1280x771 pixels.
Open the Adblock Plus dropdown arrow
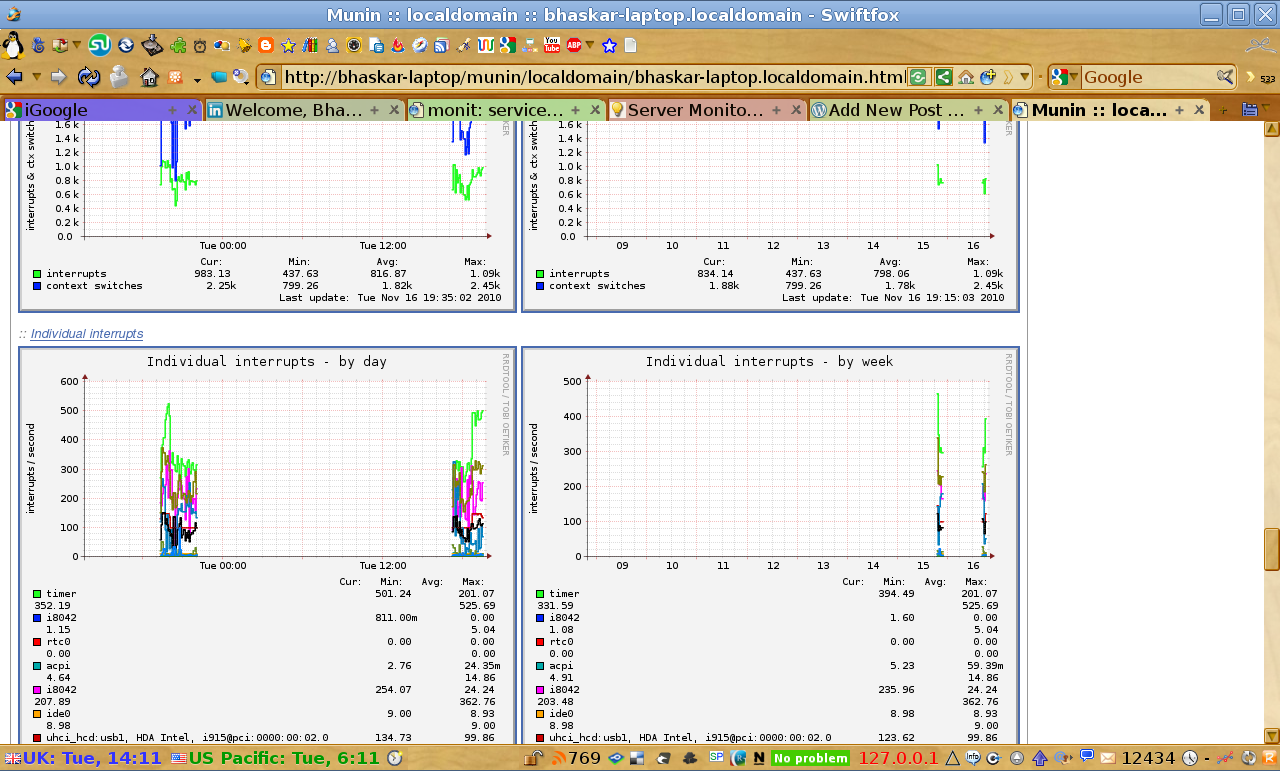point(590,45)
